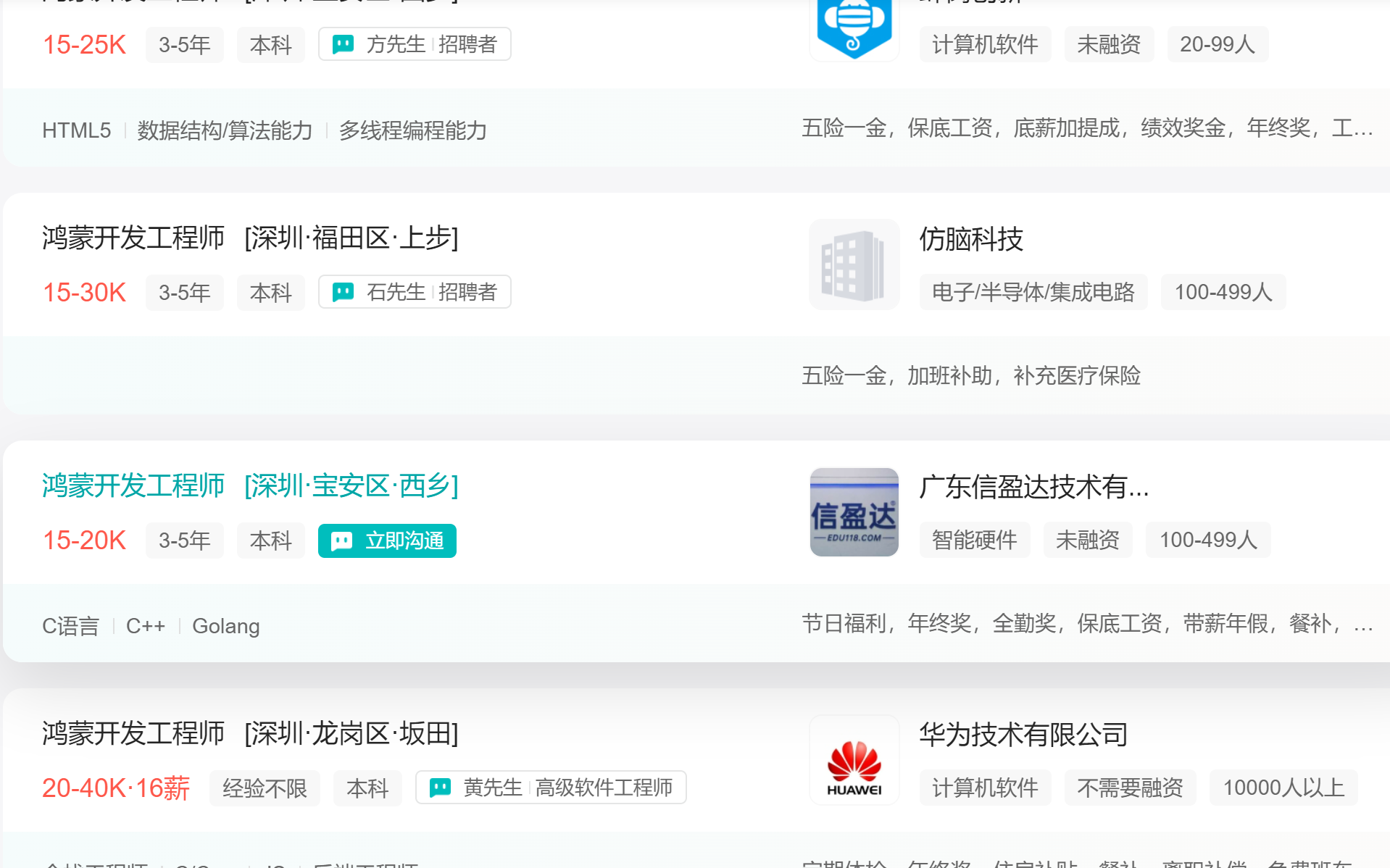This screenshot has height=868, width=1390.
Task: Open the 华为技术有限公司 company link
Action: pos(1023,735)
